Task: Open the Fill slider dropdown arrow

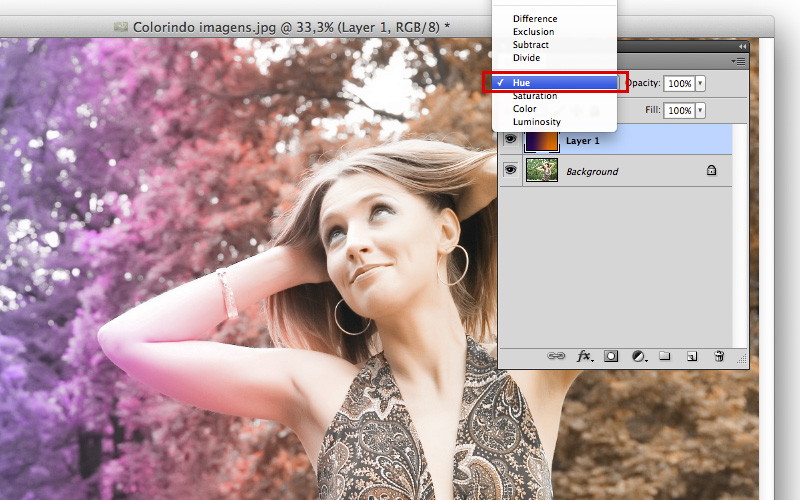Action: point(701,110)
